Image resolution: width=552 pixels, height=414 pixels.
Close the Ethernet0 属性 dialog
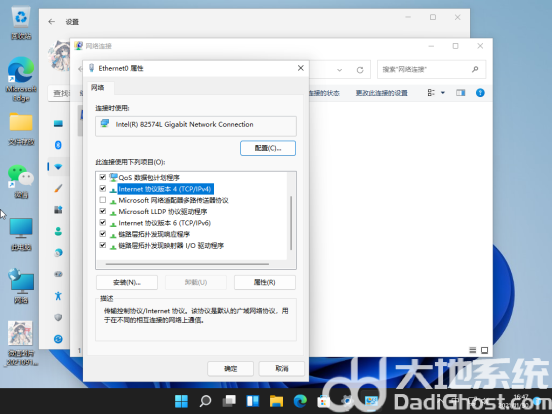pos(301,68)
